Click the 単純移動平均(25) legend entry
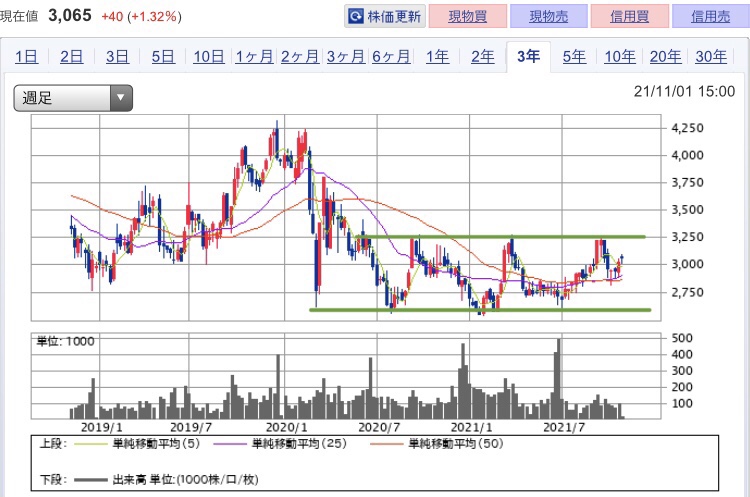This screenshot has width=750, height=497. click(299, 444)
